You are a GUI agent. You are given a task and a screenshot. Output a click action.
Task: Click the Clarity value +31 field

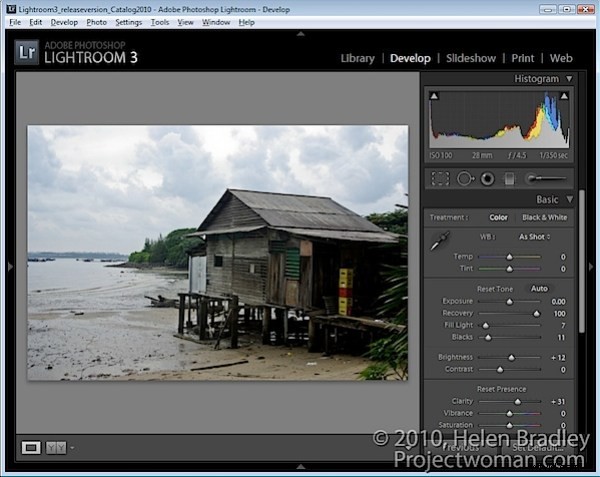pyautogui.click(x=558, y=402)
